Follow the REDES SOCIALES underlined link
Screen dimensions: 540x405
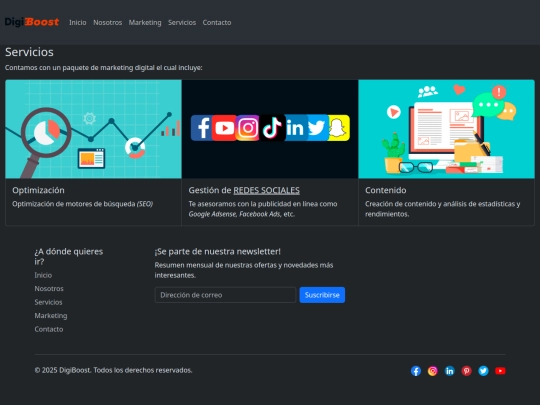click(266, 190)
